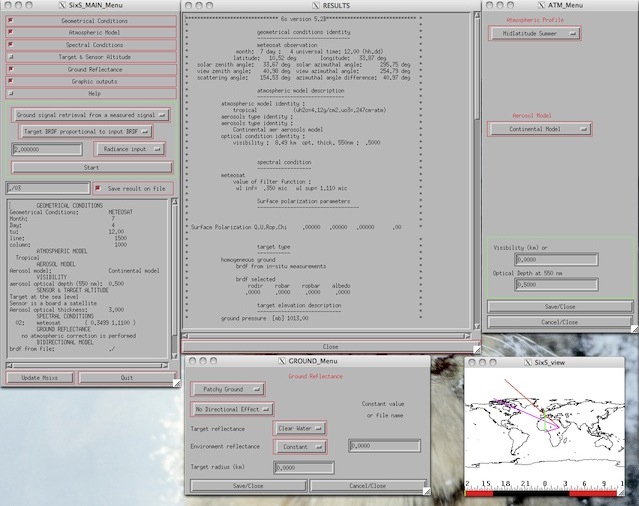
Task: Click Quit in the main menu window
Action: click(127, 378)
